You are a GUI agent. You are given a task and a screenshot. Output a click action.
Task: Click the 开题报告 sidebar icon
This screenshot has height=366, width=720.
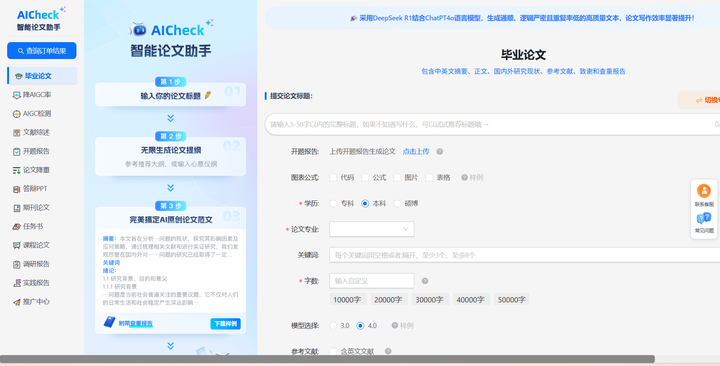tap(17, 151)
